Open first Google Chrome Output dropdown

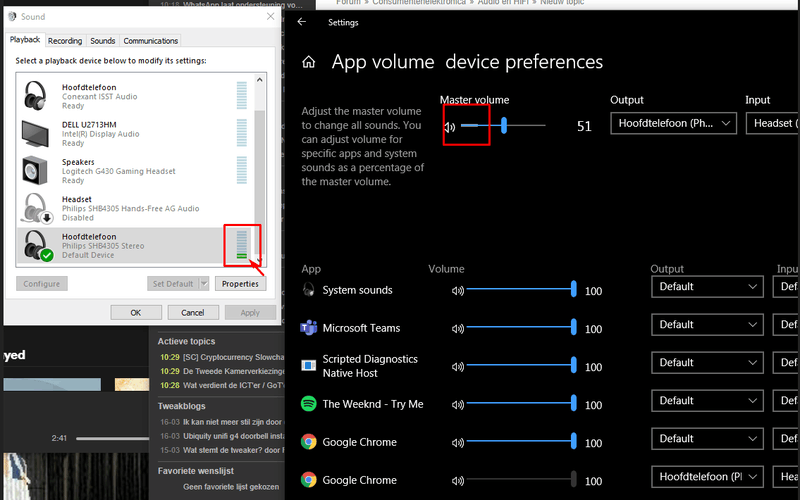click(x=707, y=439)
